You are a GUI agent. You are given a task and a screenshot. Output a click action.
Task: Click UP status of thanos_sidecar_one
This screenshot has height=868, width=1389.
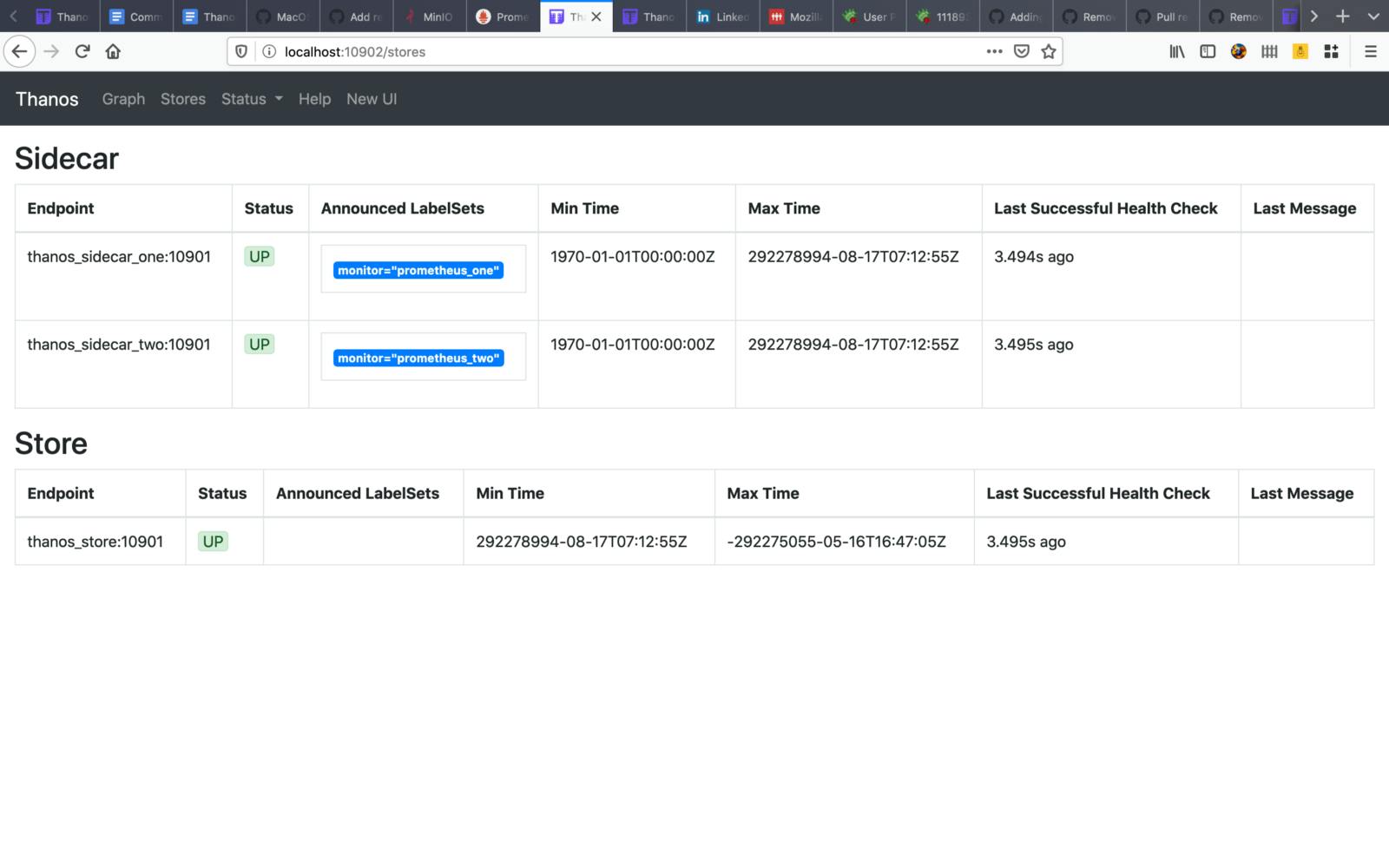[x=259, y=256]
